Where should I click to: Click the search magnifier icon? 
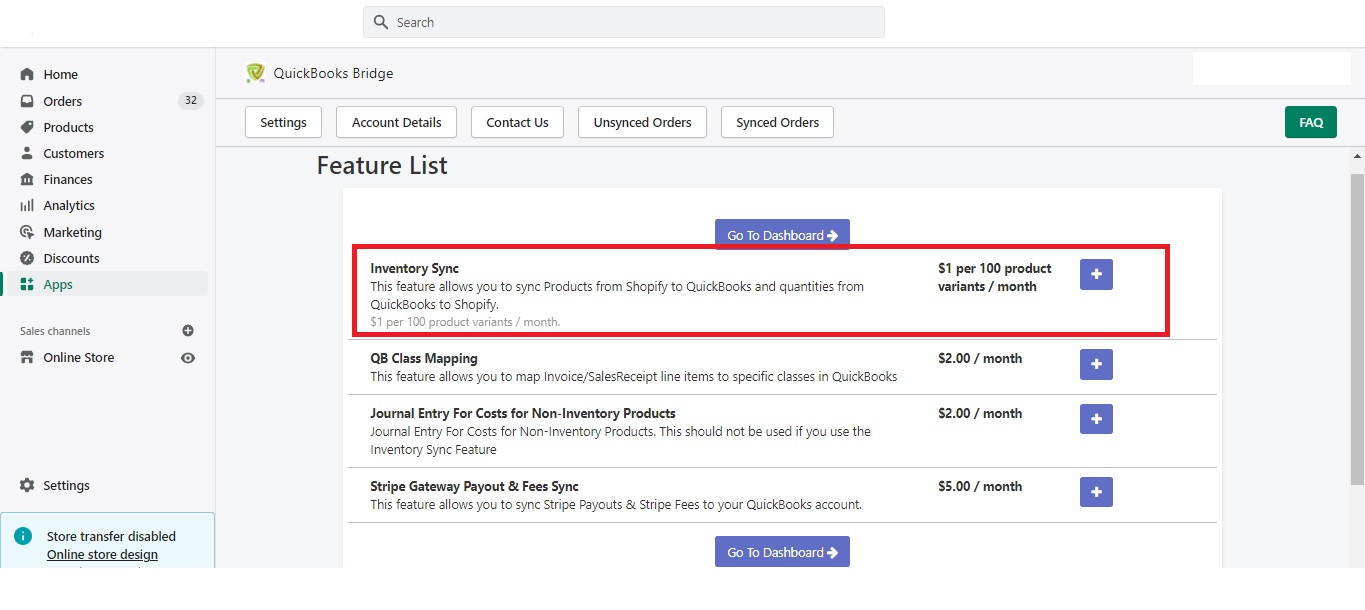click(x=380, y=22)
